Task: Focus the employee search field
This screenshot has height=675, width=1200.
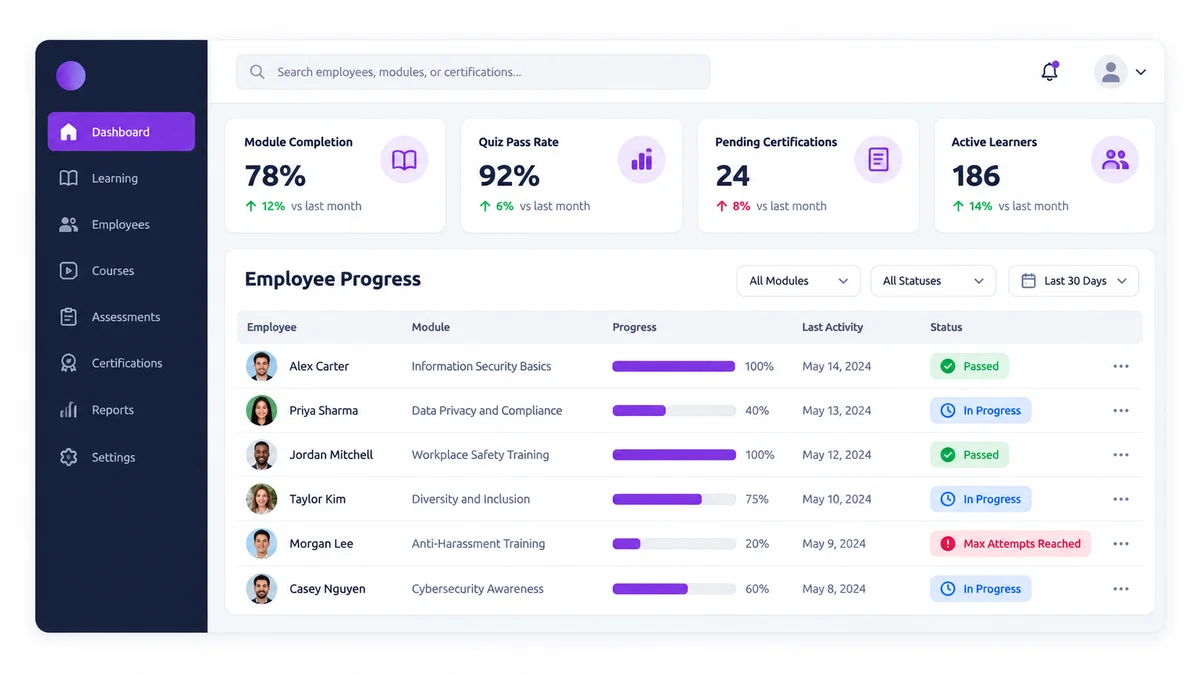Action: pyautogui.click(x=473, y=72)
